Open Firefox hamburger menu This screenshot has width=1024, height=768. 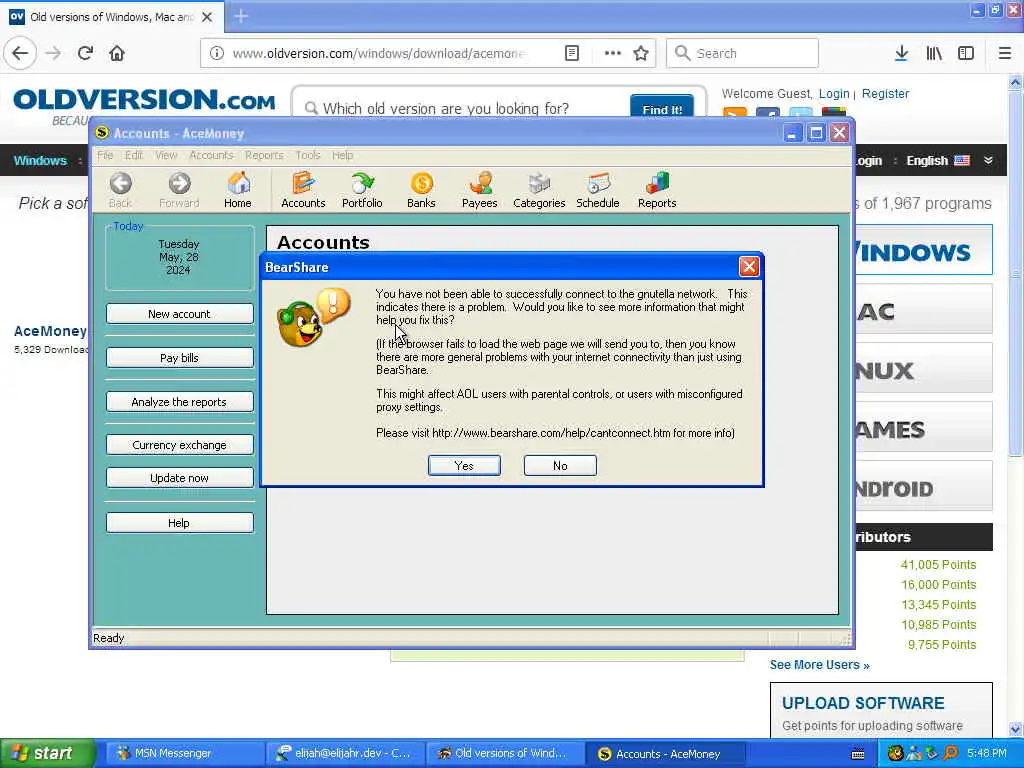click(x=1004, y=53)
